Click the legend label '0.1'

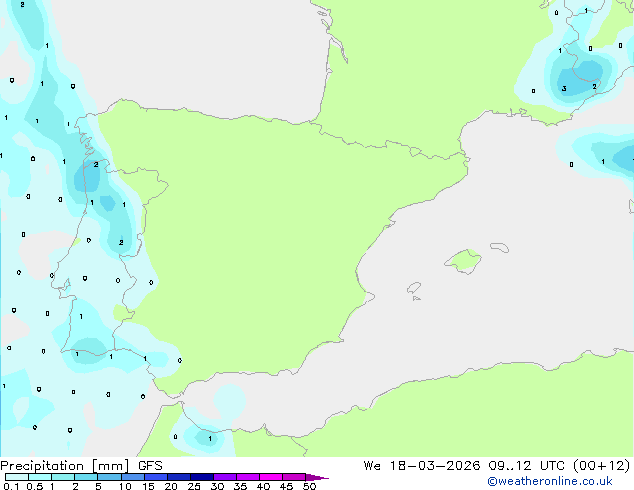click(11, 486)
